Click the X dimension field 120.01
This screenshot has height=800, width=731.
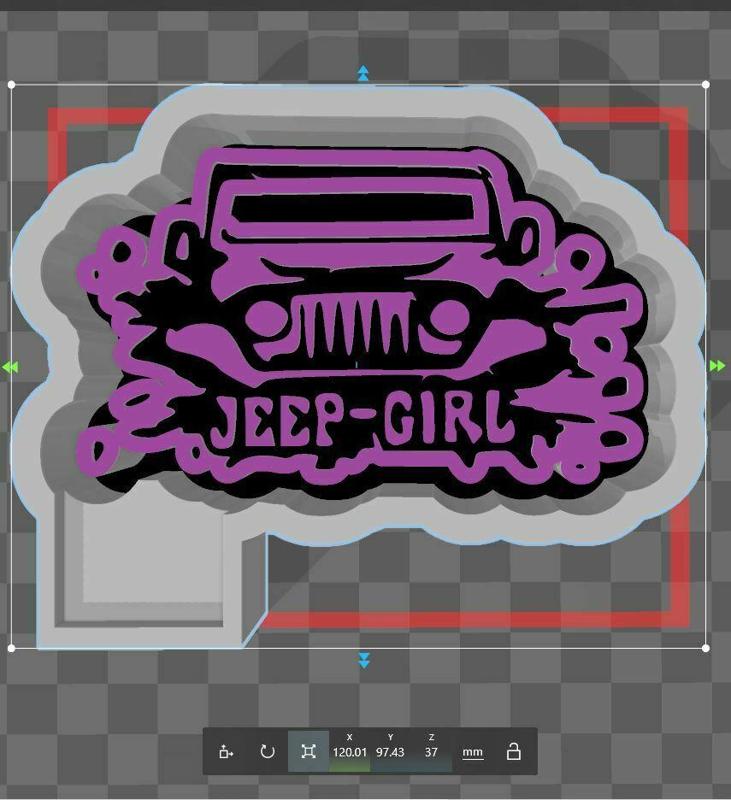(x=349, y=752)
